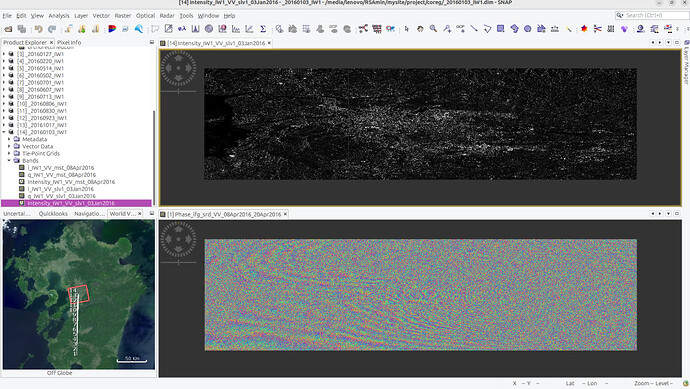Select the Zoom magnifier tool
Screen dimensions: 690x389
433,29
